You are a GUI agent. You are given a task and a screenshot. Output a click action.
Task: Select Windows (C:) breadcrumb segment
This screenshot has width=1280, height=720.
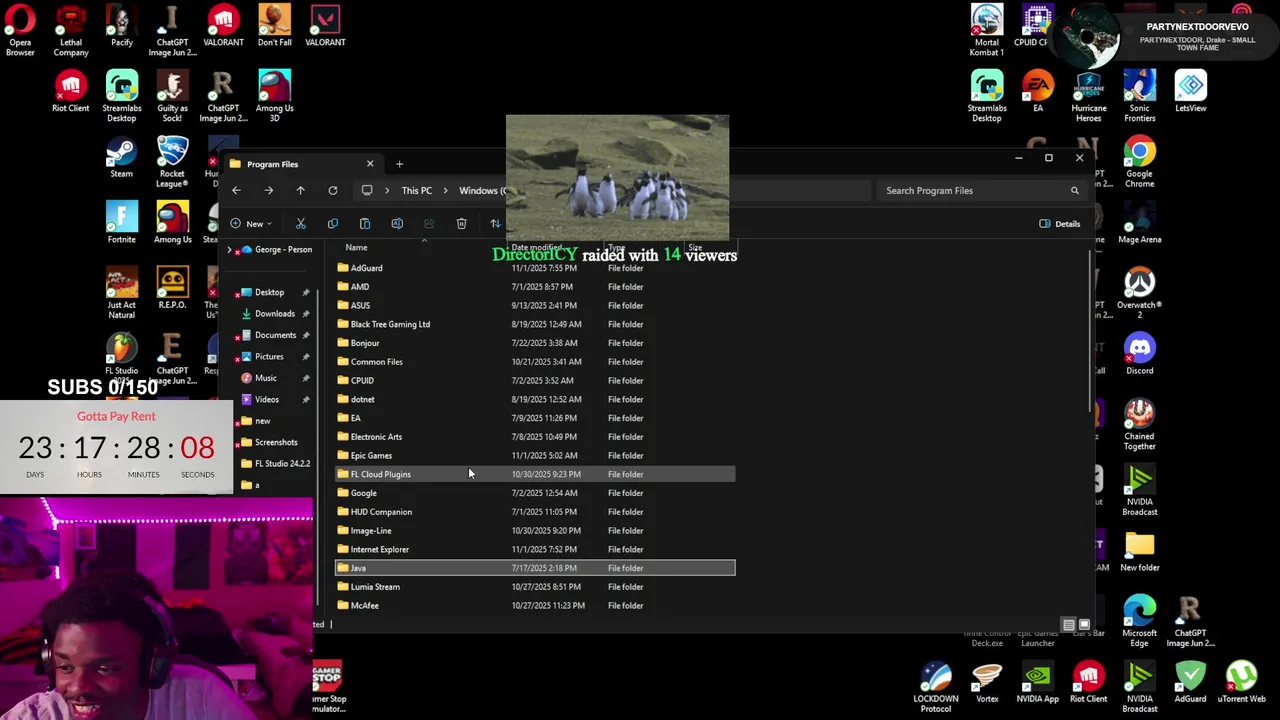pos(483,191)
